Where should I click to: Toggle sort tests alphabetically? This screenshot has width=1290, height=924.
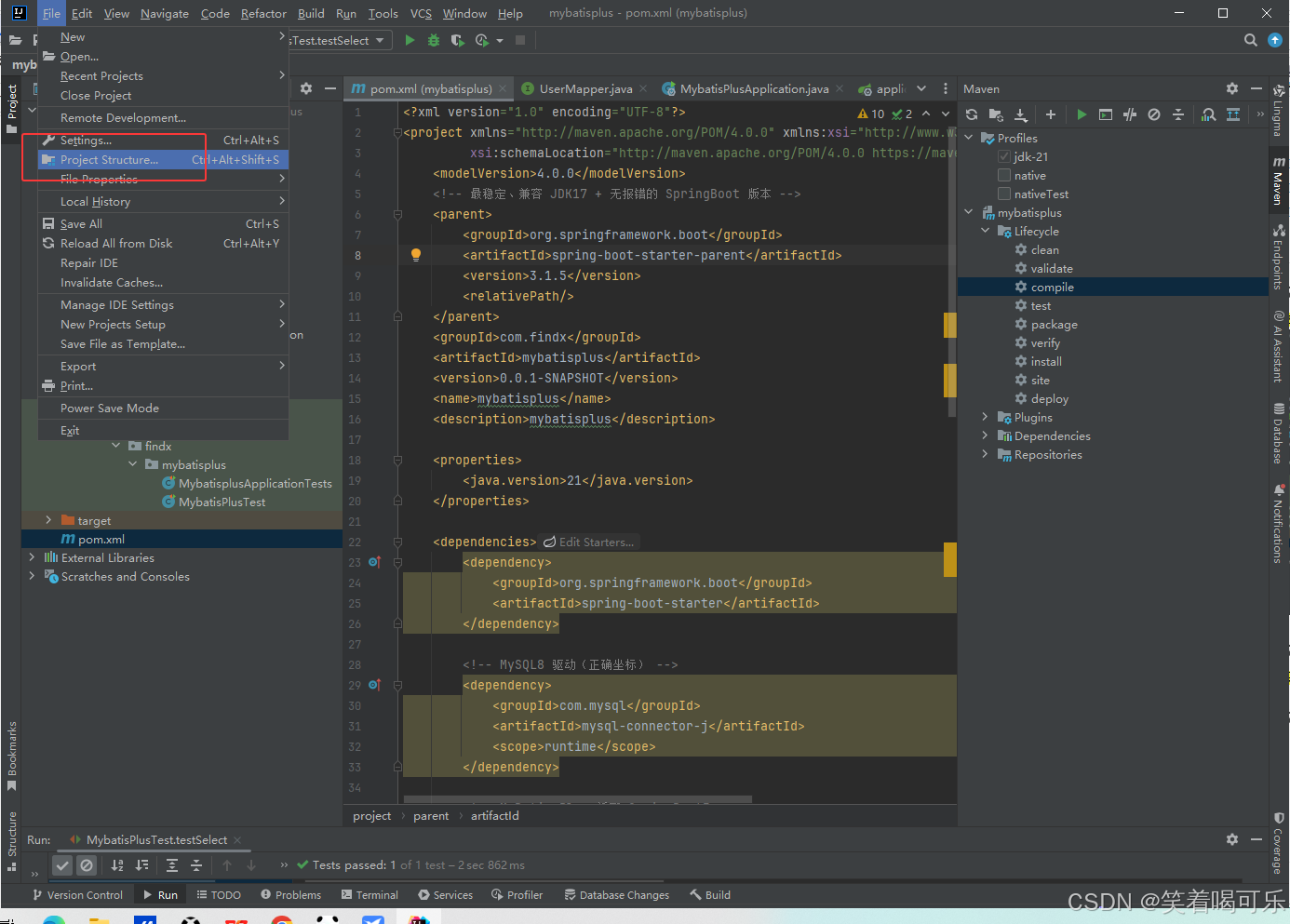click(117, 865)
